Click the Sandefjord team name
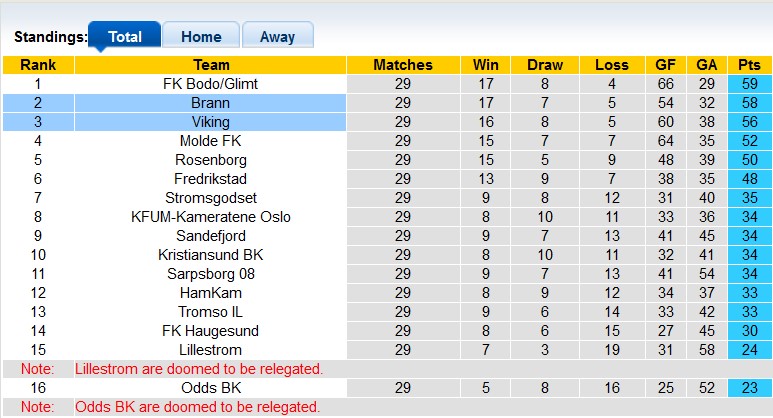The height and width of the screenshot is (418, 773). (210, 236)
